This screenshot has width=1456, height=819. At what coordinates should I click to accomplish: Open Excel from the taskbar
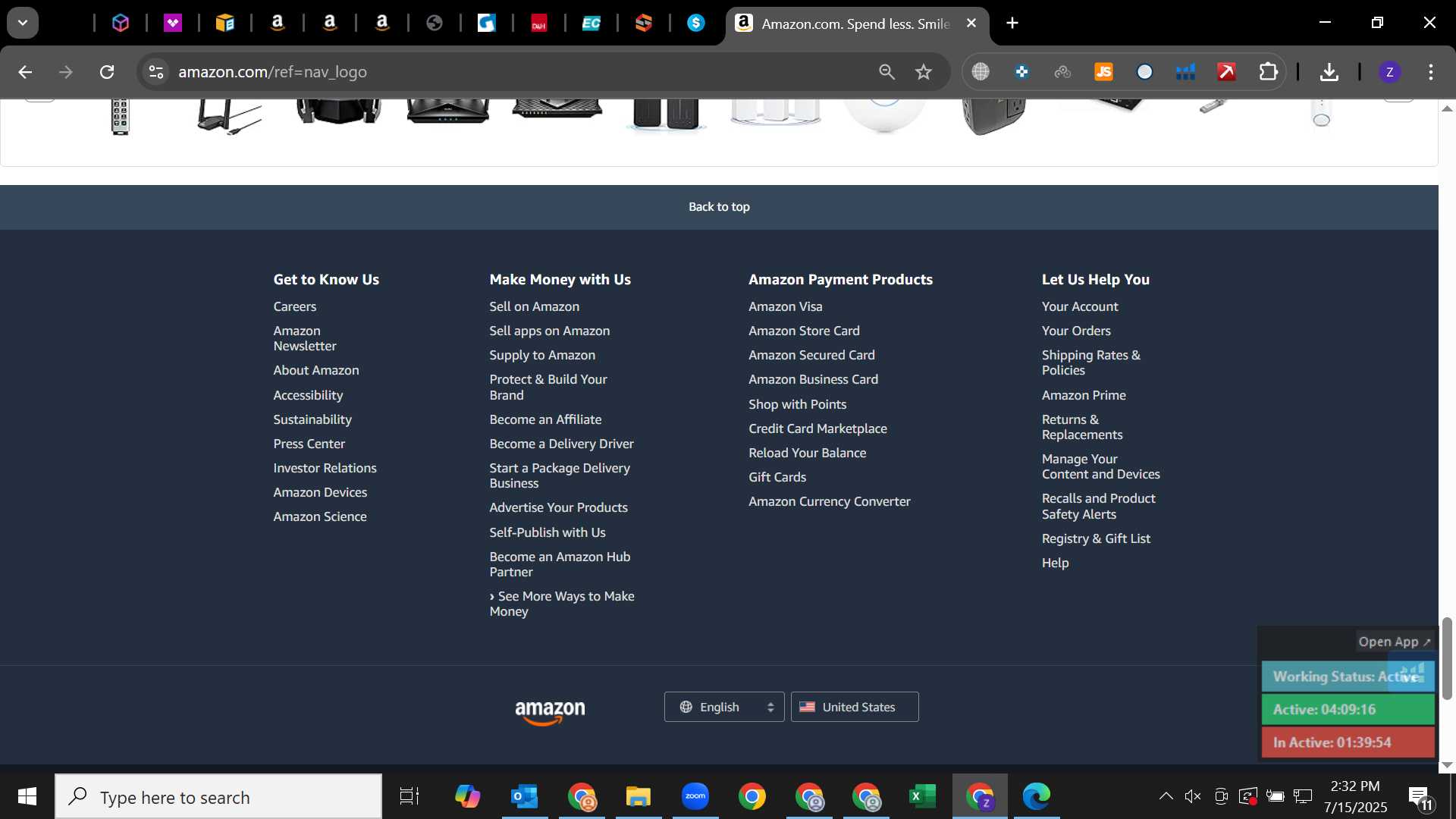click(922, 796)
